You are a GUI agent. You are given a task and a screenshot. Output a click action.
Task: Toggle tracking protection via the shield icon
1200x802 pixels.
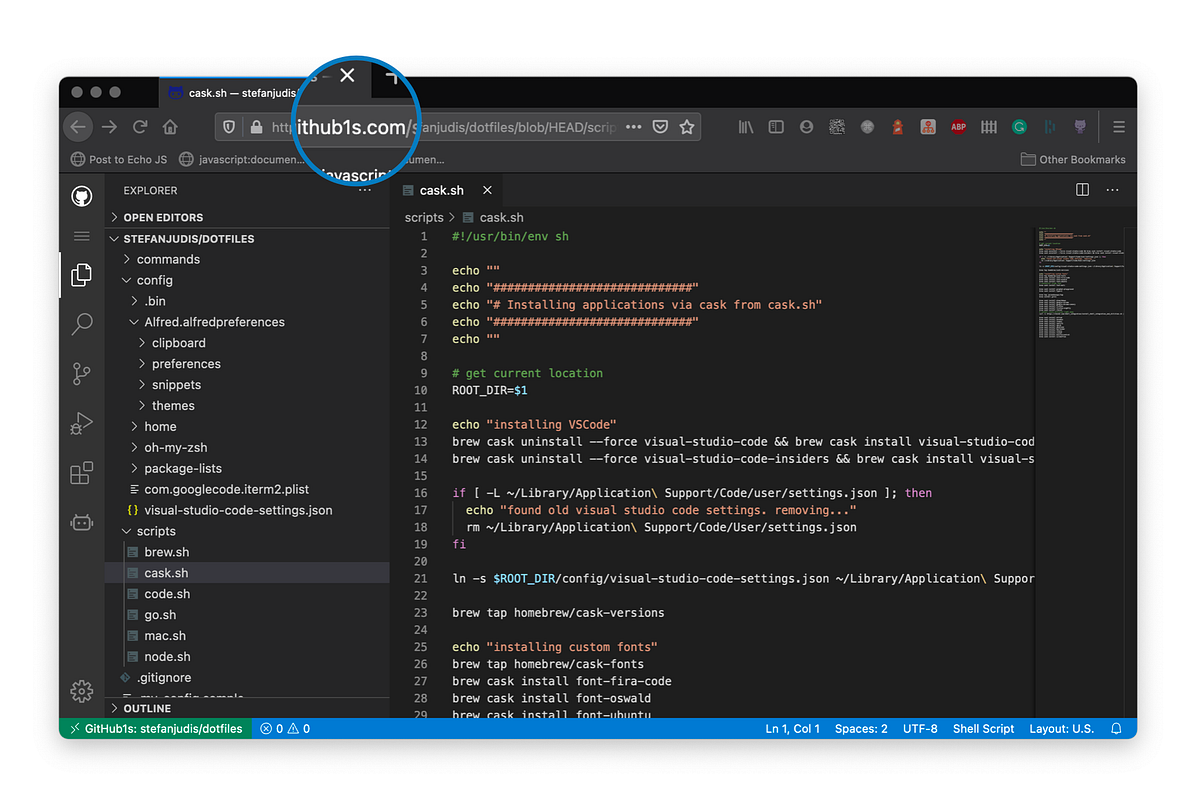[x=229, y=127]
